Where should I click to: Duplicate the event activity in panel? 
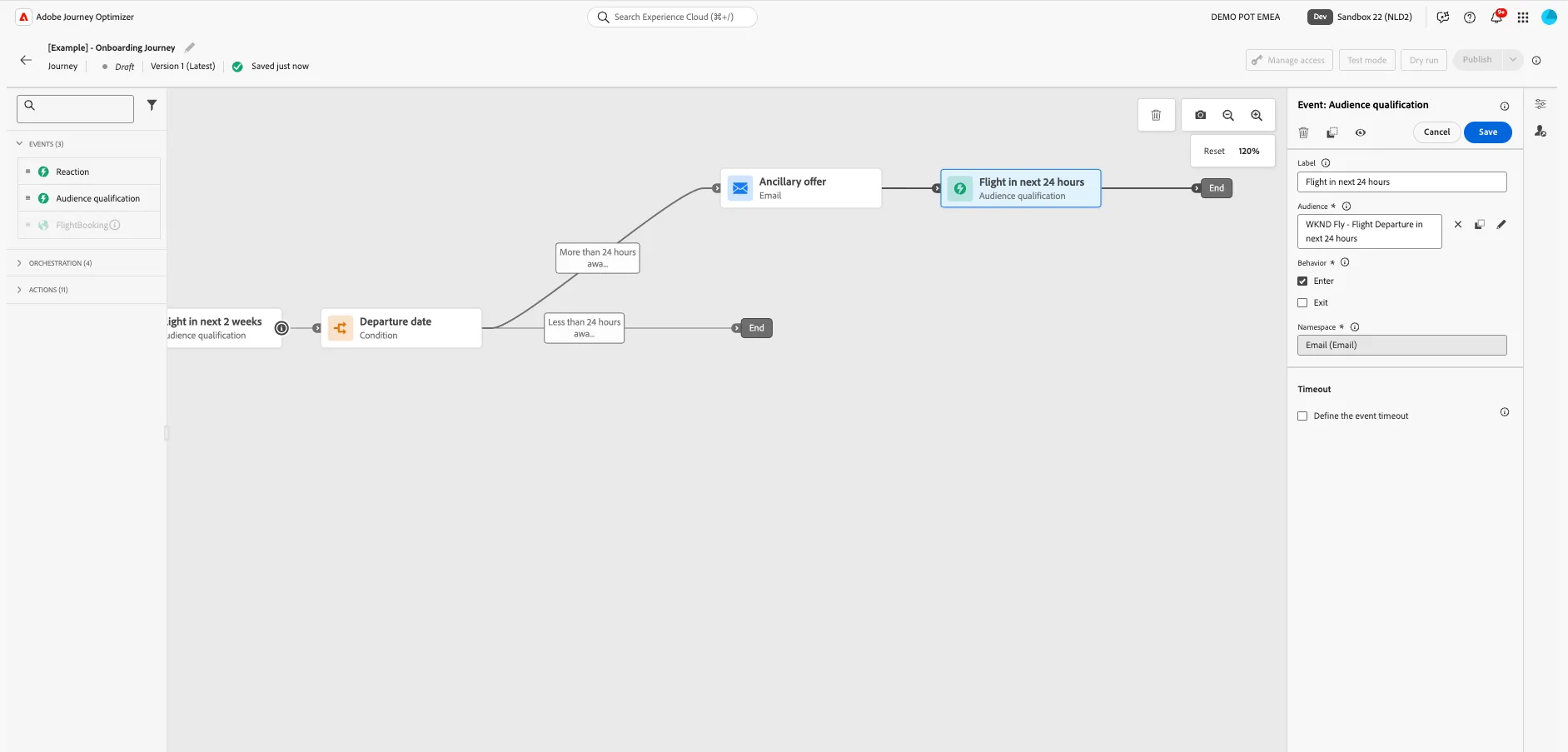click(1332, 132)
